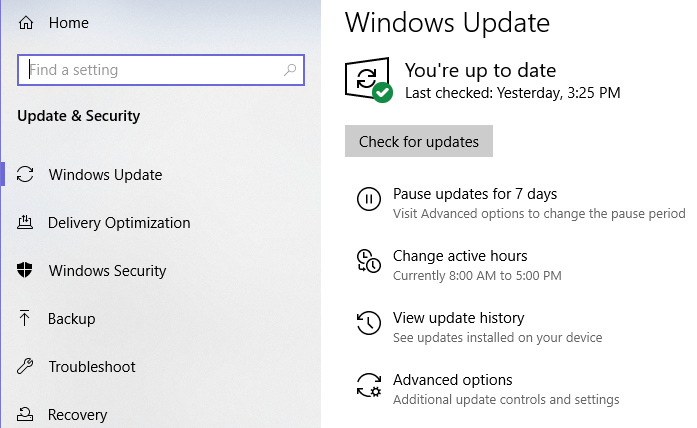697x428 pixels.
Task: Click "Currently 8:00 AM to 5:00 PM" text
Action: 477,276
